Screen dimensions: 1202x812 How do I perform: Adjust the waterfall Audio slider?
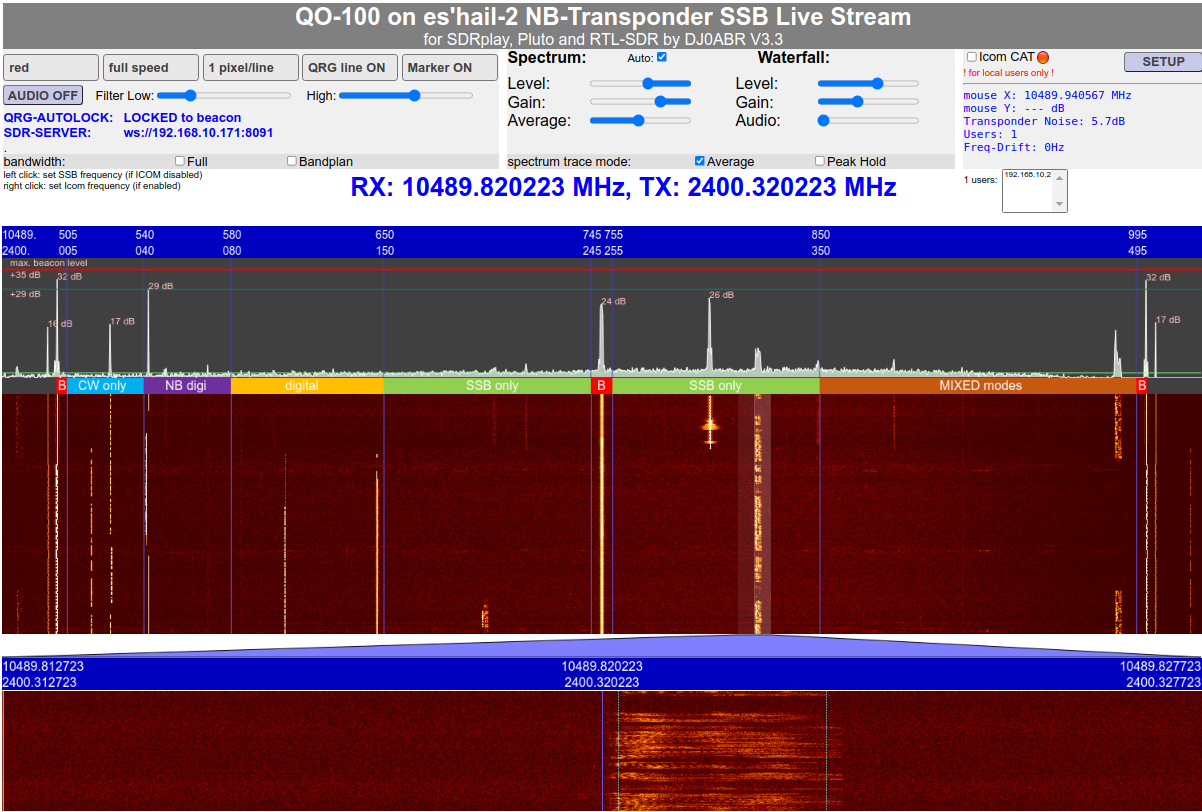(825, 120)
